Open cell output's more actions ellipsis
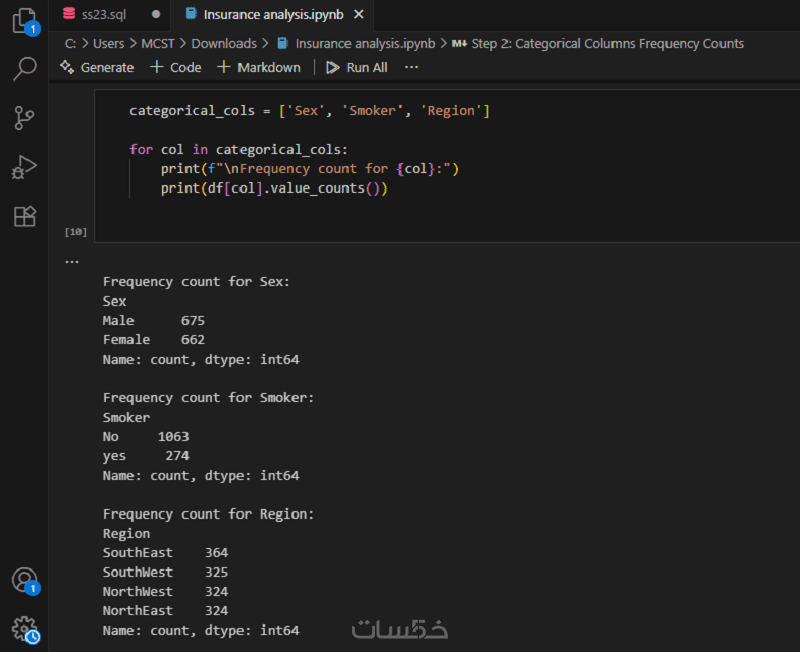The height and width of the screenshot is (652, 800). click(71, 261)
